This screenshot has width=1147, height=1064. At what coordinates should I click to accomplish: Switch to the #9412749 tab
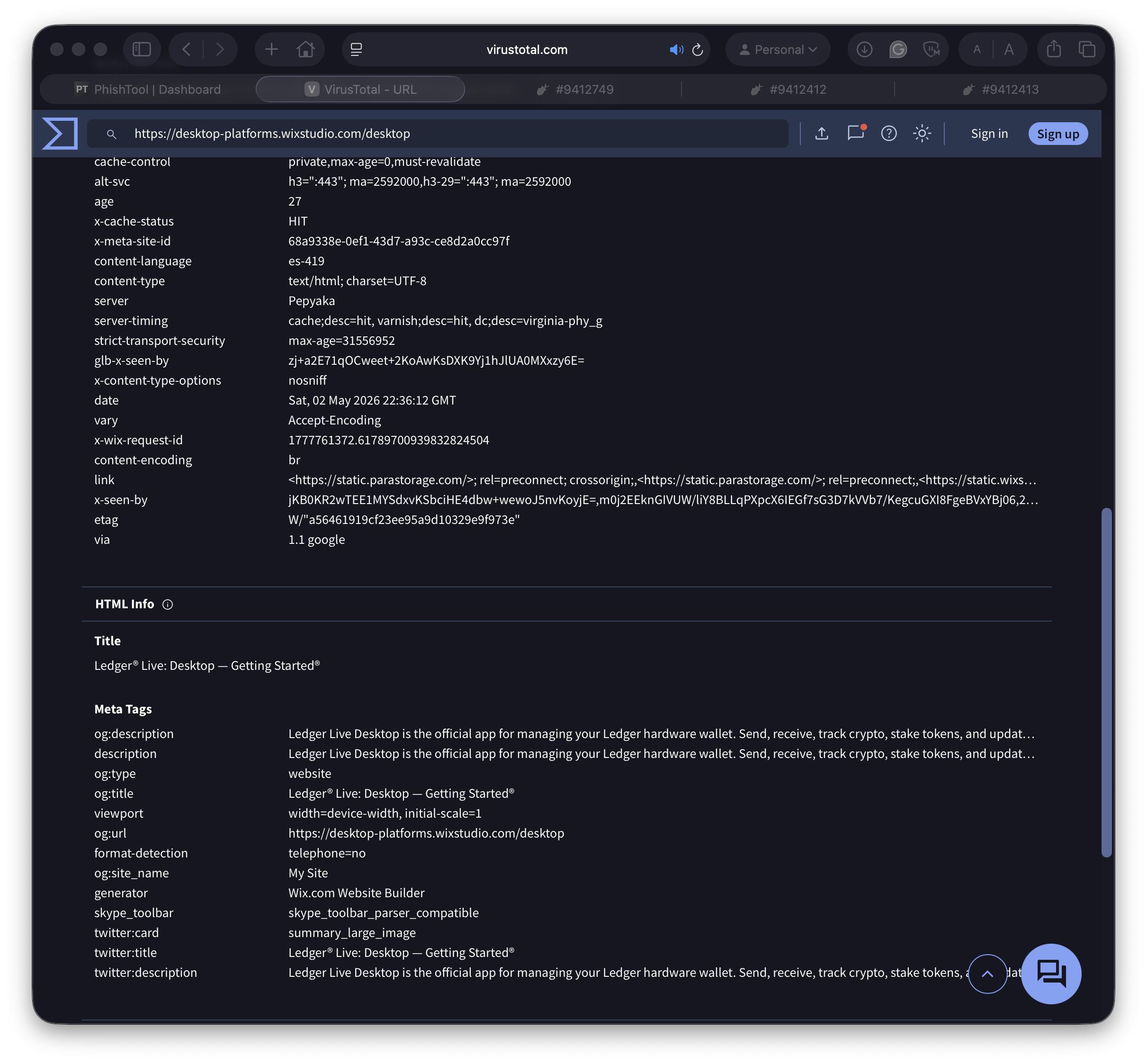(574, 89)
